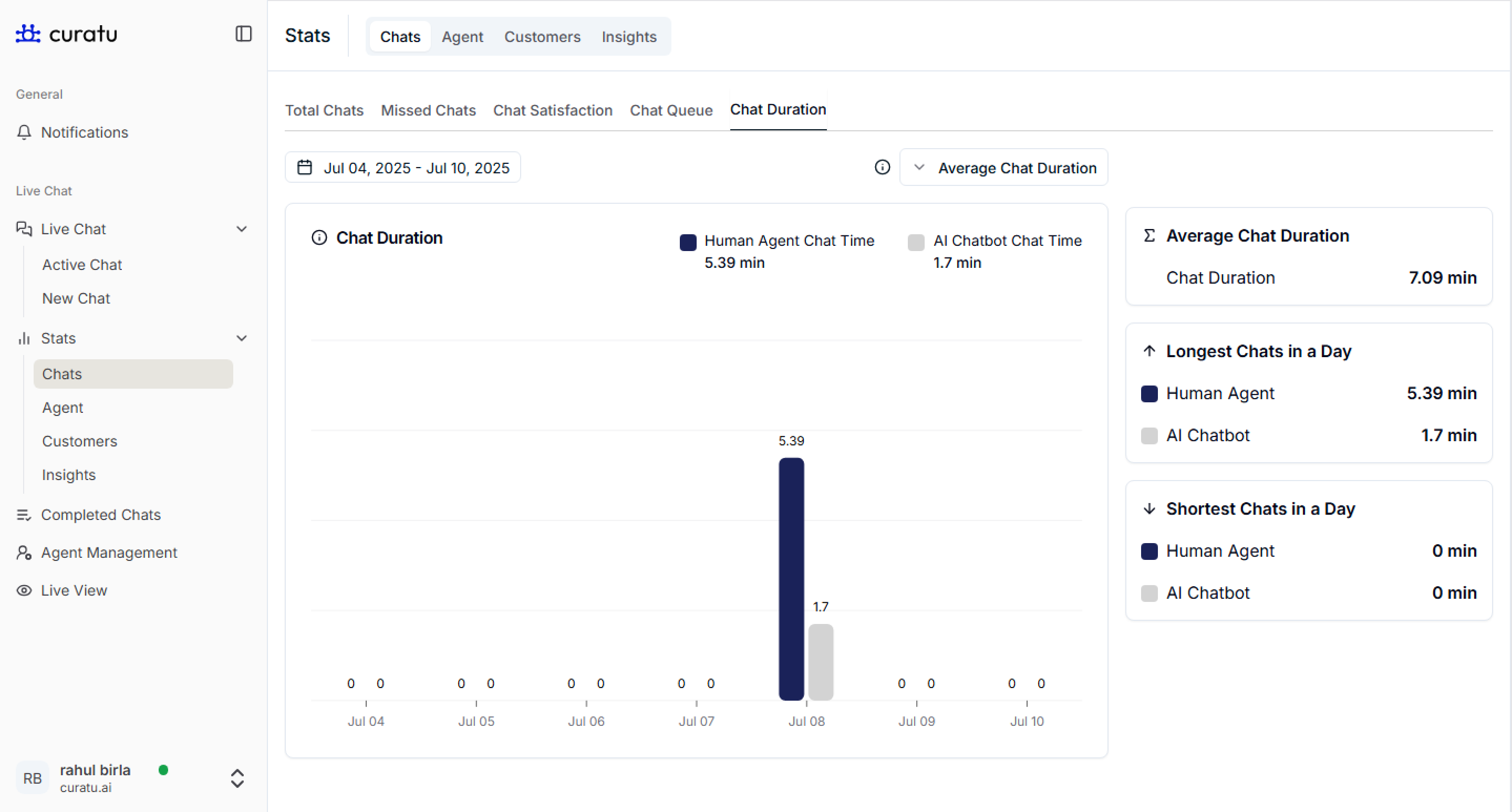Open the Average Chat Duration dropdown
1512x812 pixels.
pyautogui.click(x=1003, y=168)
